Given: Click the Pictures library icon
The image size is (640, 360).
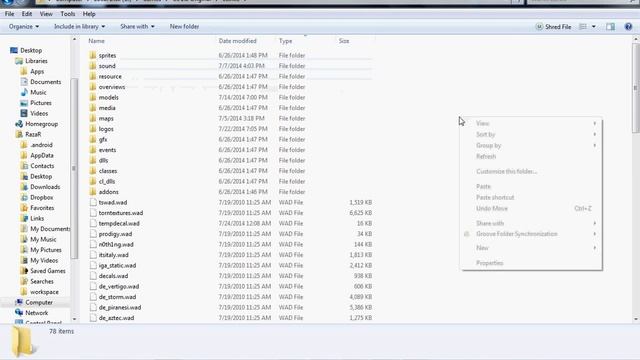Looking at the screenshot, I should pyautogui.click(x=24, y=103).
